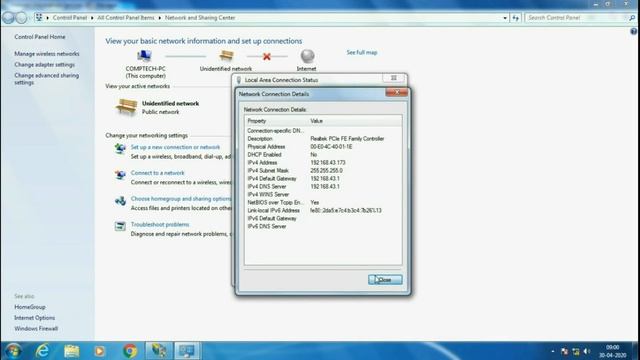Open Change advanced sharing settings
This screenshot has height=360, width=640.
coord(47,79)
